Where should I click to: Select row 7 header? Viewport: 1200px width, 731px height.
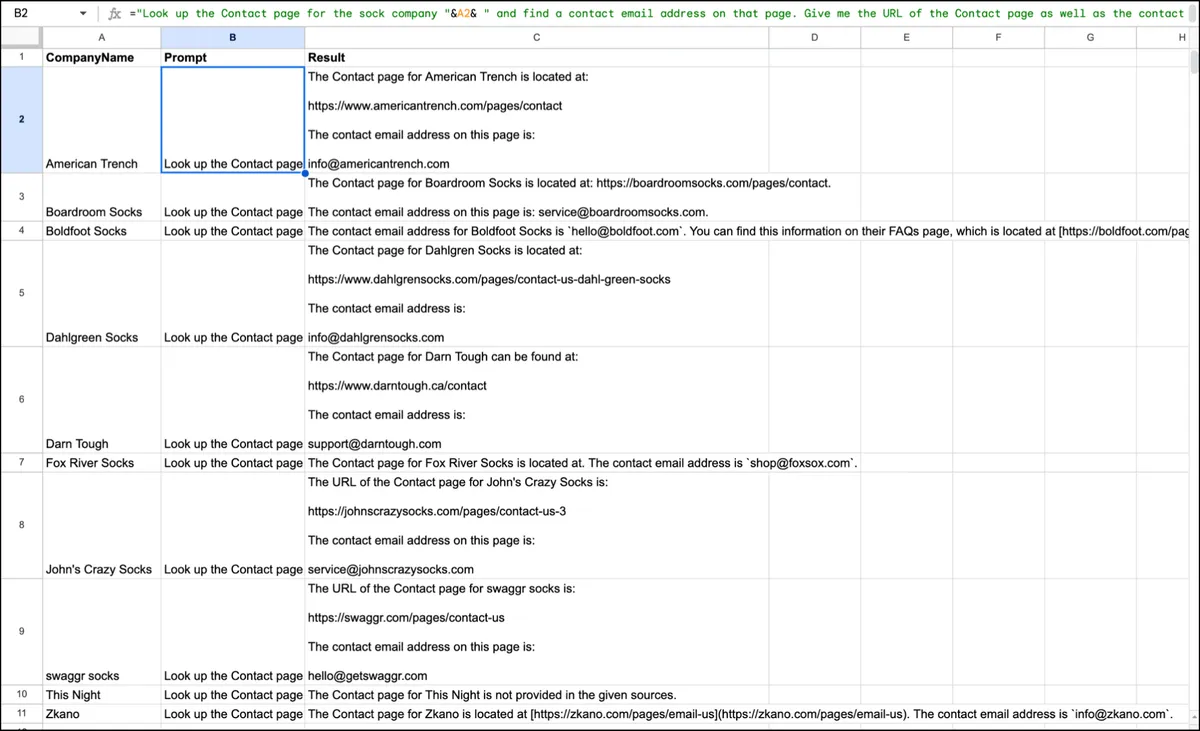pyautogui.click(x=21, y=462)
